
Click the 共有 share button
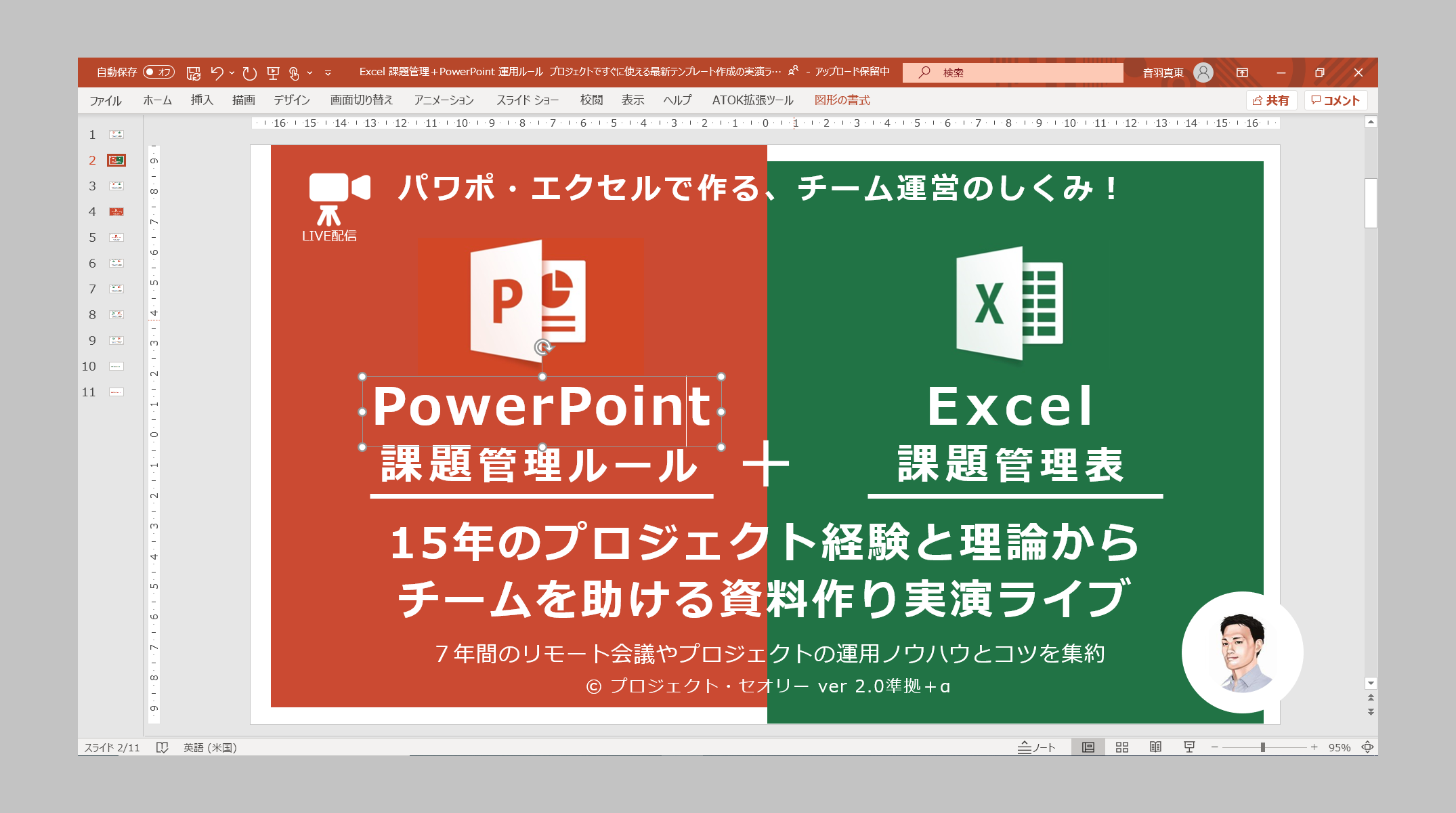point(1271,100)
